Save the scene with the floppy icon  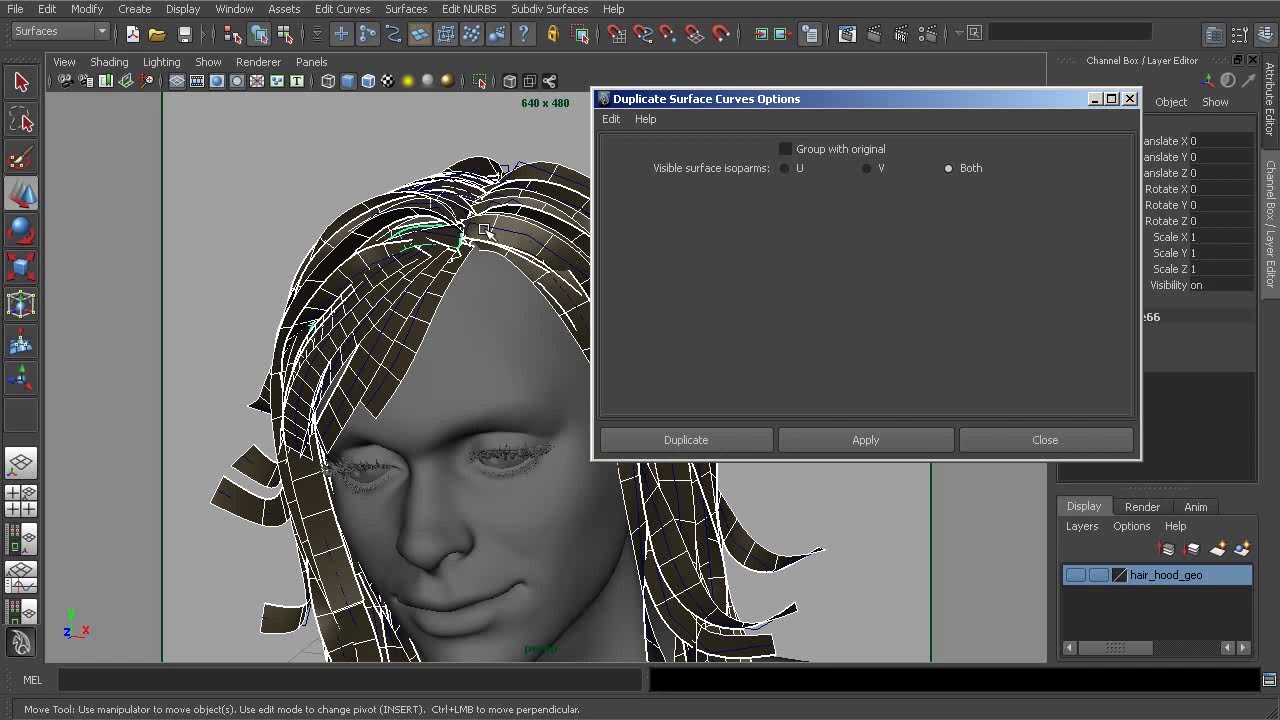(184, 34)
